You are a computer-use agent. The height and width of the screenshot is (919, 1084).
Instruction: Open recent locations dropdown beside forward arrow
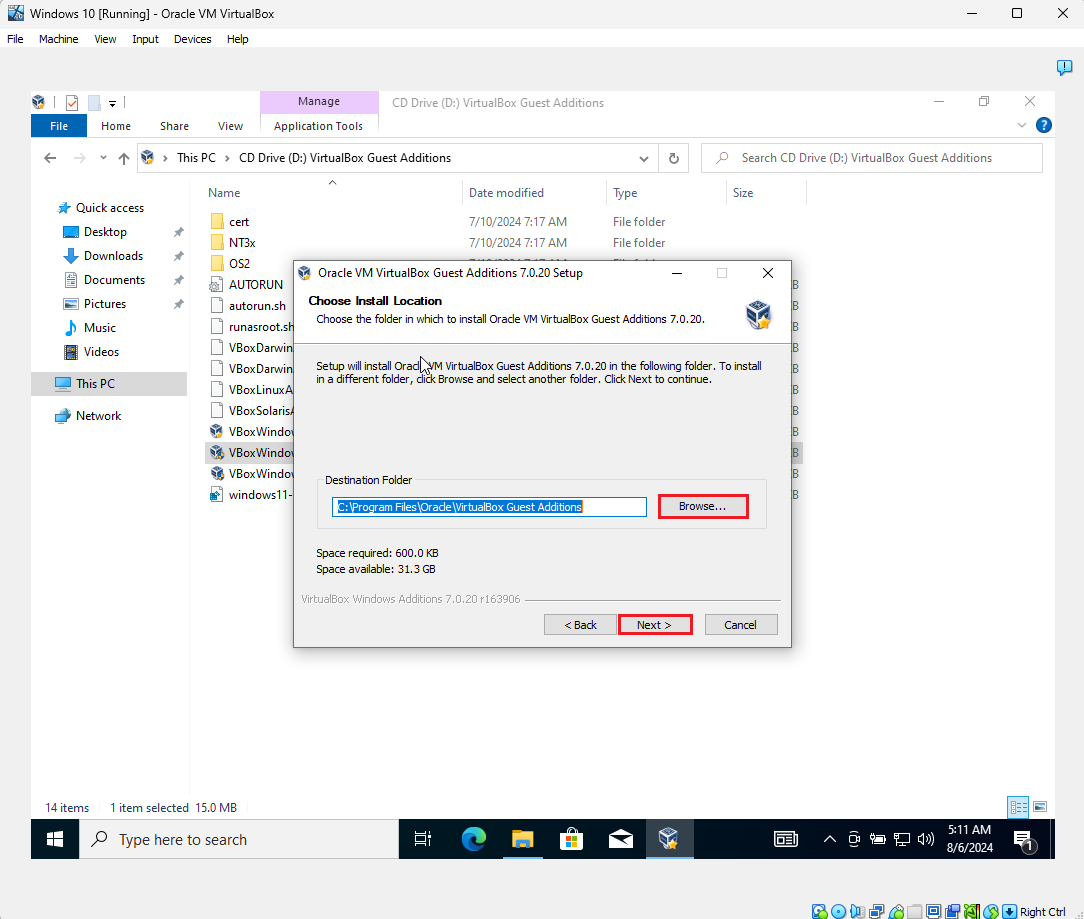(103, 158)
